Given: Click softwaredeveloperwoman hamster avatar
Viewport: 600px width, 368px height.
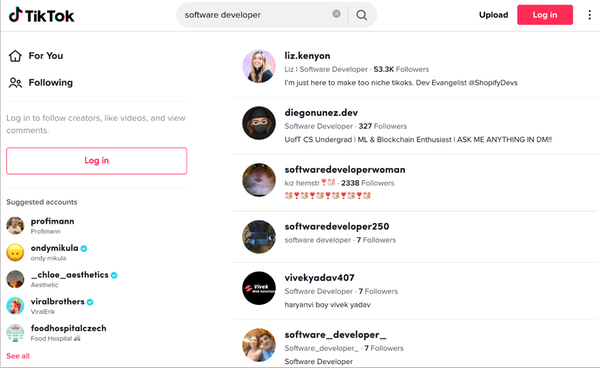Looking at the screenshot, I should pyautogui.click(x=259, y=180).
